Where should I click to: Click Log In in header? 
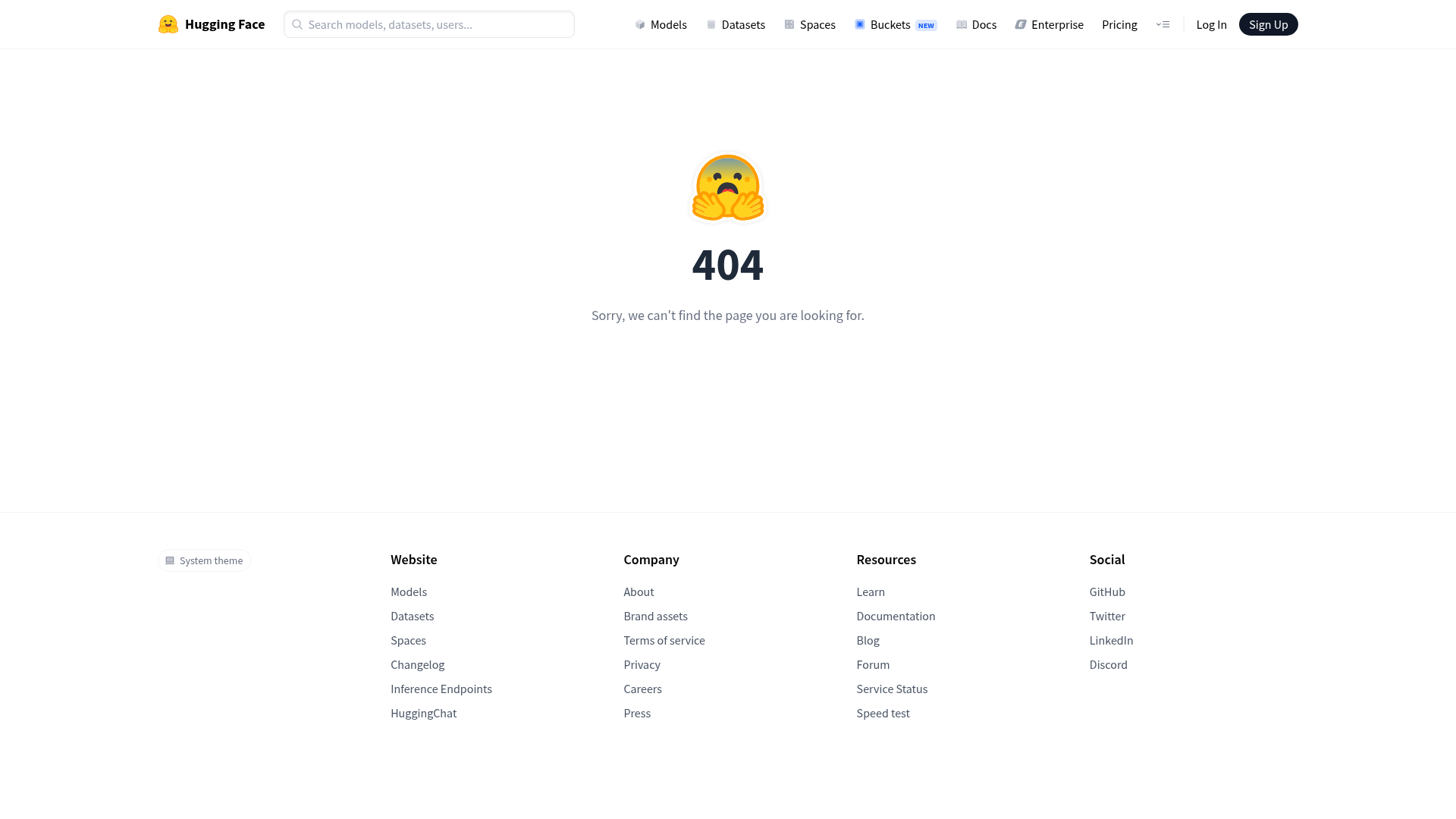click(x=1211, y=24)
